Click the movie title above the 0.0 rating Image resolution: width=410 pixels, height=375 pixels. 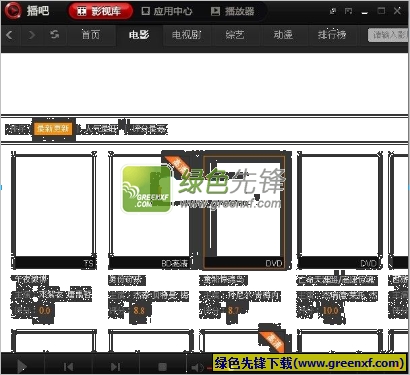point(30,280)
